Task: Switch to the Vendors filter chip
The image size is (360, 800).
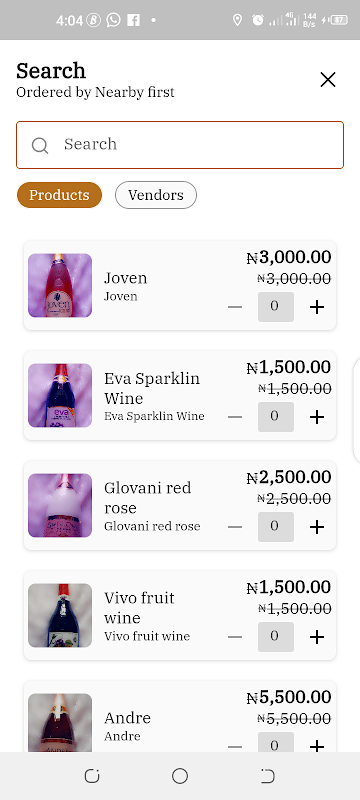Action: point(156,195)
